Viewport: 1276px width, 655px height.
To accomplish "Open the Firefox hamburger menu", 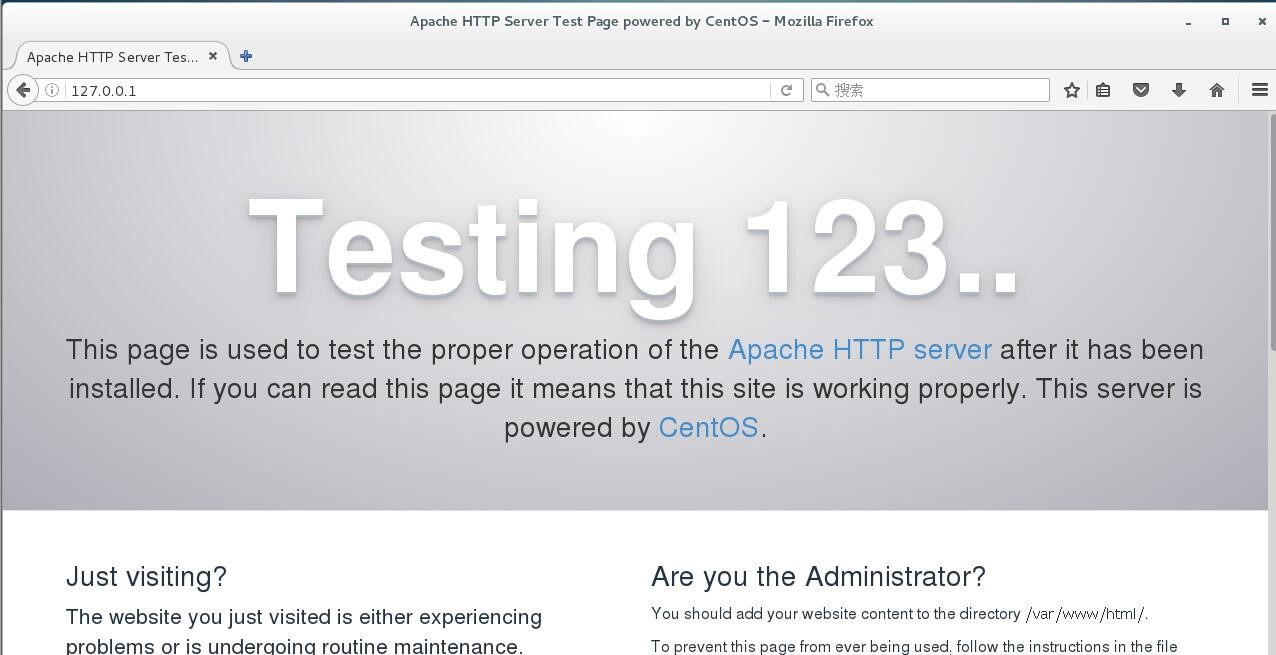I will pyautogui.click(x=1260, y=90).
